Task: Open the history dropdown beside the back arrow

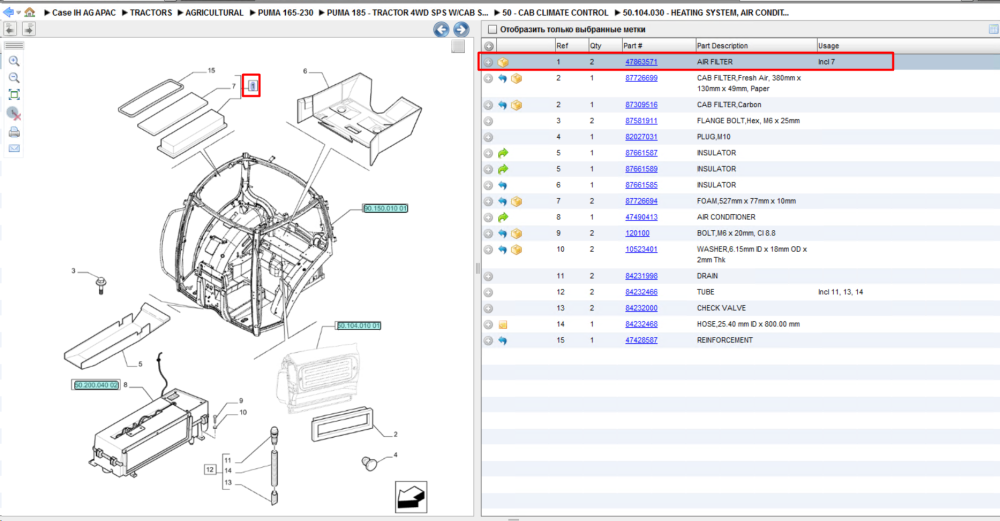Action: pos(18,13)
